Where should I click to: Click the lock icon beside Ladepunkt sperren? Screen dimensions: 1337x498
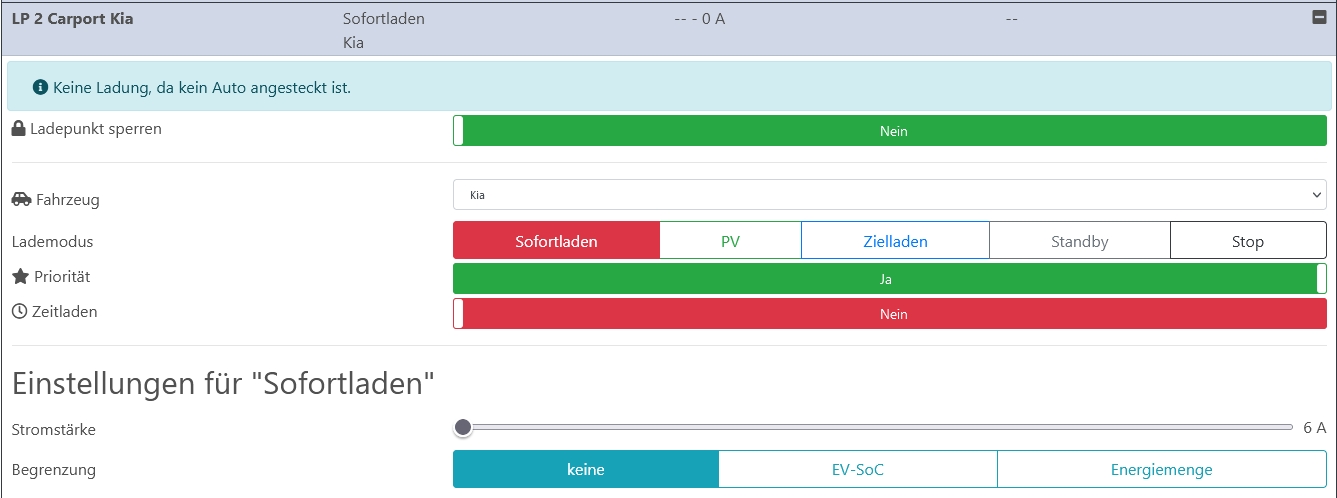[18, 129]
